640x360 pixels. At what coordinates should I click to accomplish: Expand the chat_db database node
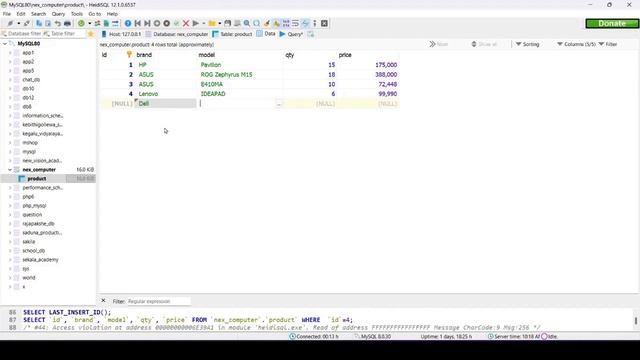(x=10, y=80)
